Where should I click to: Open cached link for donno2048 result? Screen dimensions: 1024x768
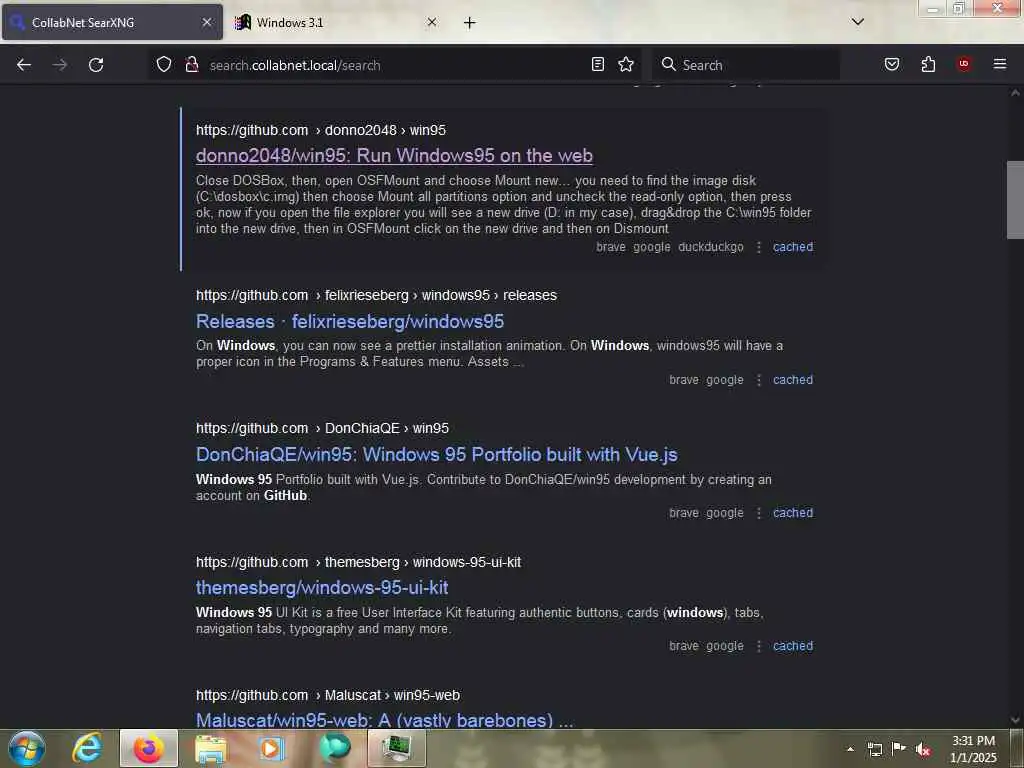tap(793, 247)
